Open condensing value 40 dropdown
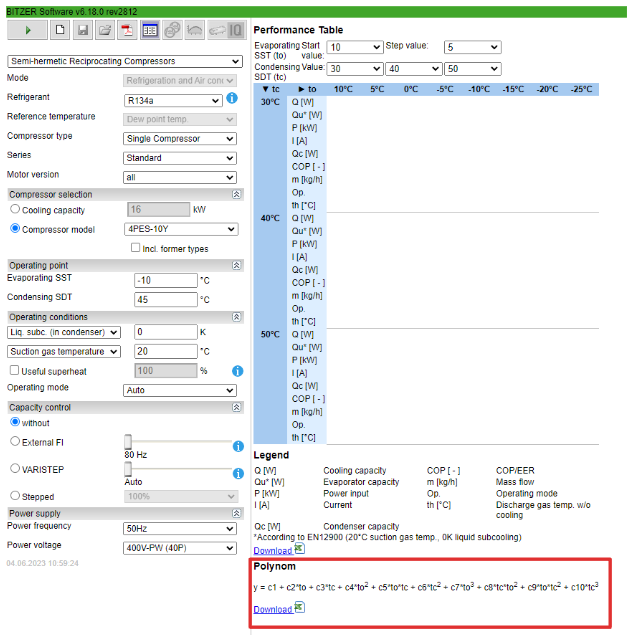This screenshot has height=635, width=637. [414, 69]
